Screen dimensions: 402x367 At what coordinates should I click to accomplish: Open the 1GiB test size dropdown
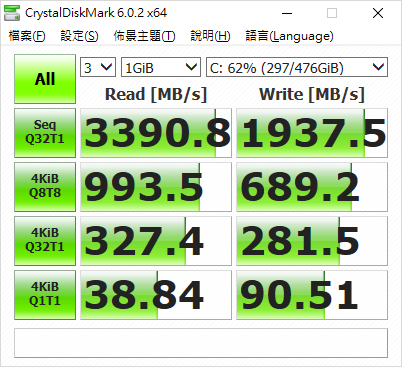click(x=161, y=67)
